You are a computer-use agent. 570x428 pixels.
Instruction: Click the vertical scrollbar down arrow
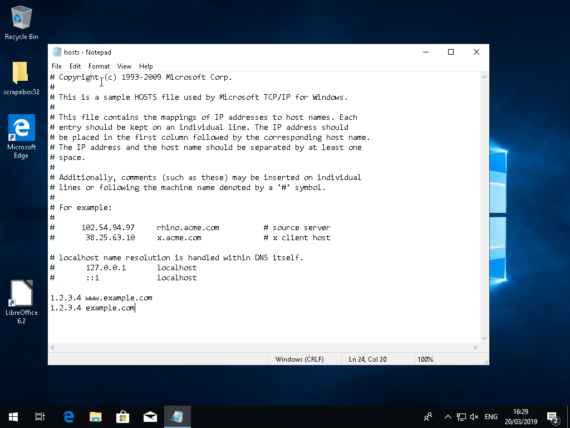[x=484, y=338]
